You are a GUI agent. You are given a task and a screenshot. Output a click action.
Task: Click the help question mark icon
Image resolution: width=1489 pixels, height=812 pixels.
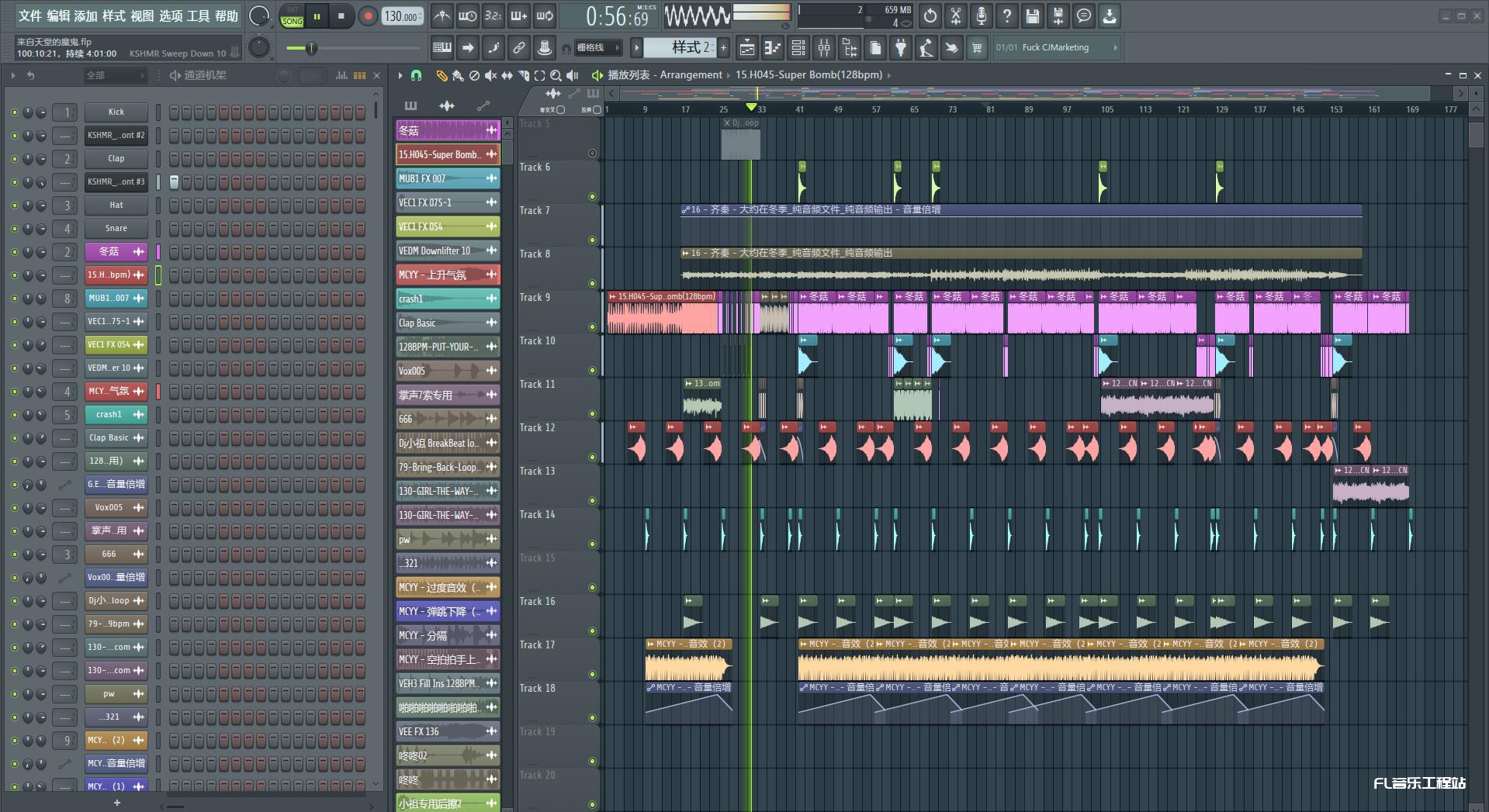[1007, 16]
